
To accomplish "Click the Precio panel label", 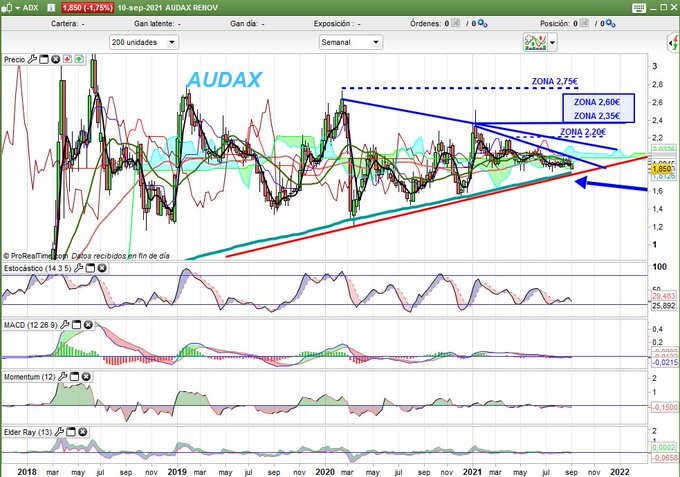I will (14, 60).
